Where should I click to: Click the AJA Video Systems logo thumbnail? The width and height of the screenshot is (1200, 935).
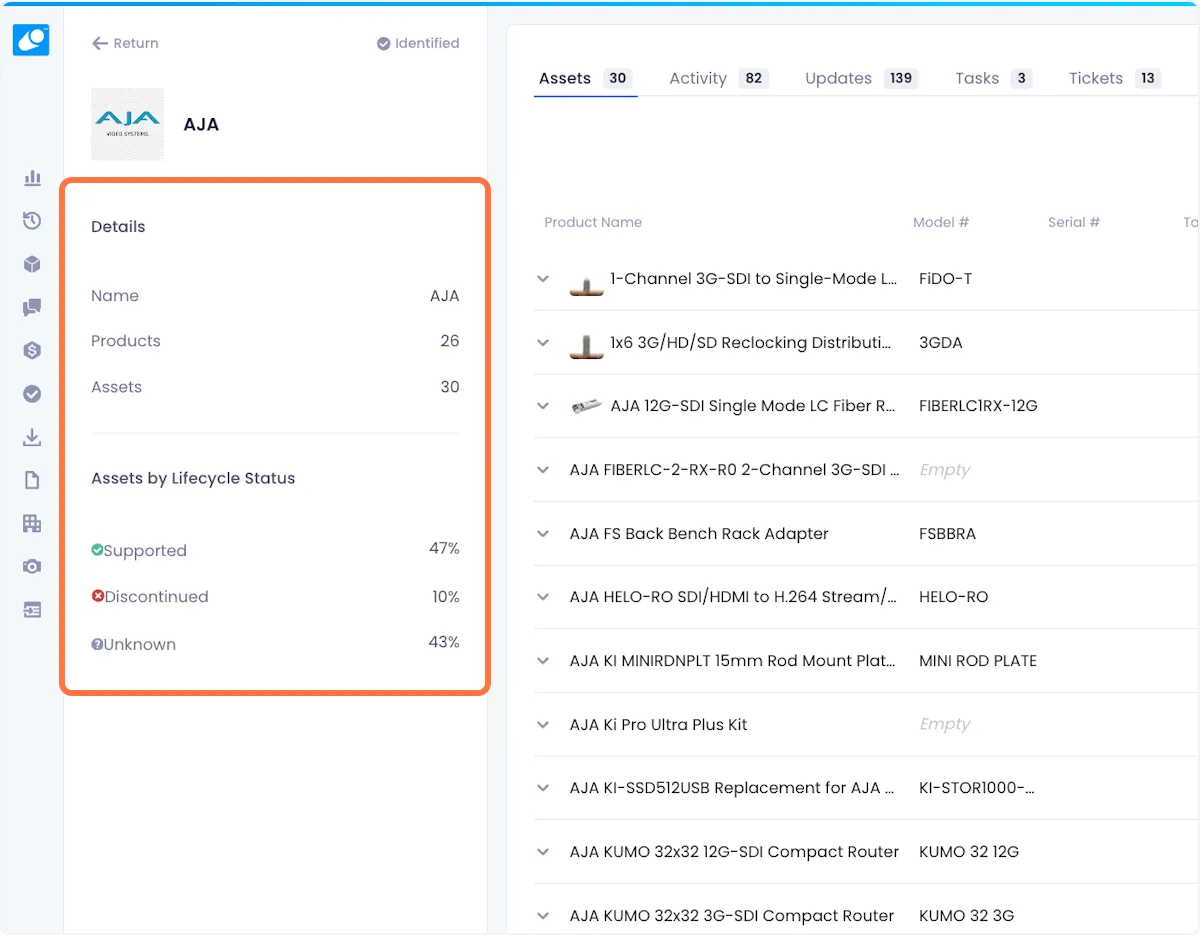127,123
